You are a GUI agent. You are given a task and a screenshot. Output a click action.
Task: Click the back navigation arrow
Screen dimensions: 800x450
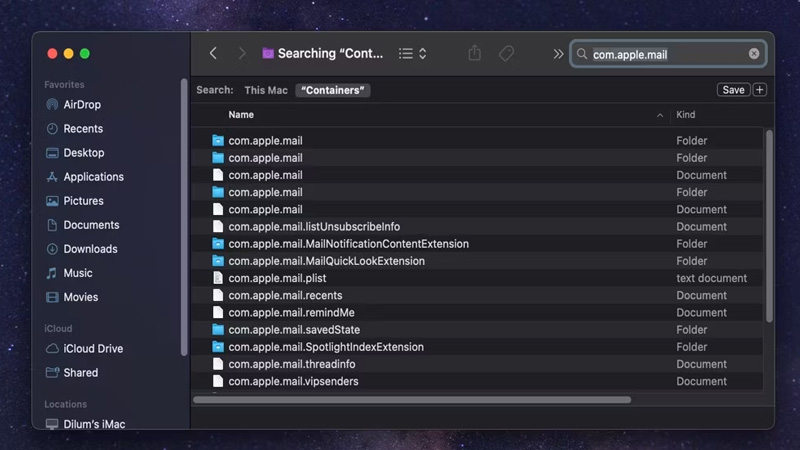pos(213,54)
